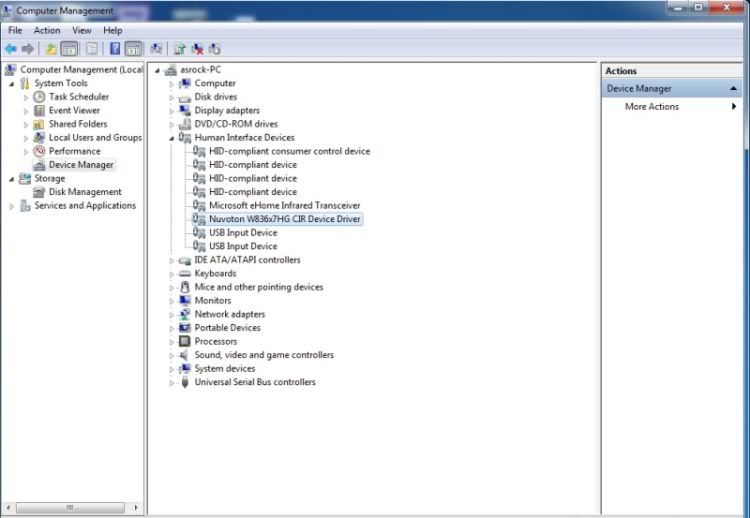Click the Keyboards category icon
This screenshot has height=518, width=750.
tap(185, 274)
